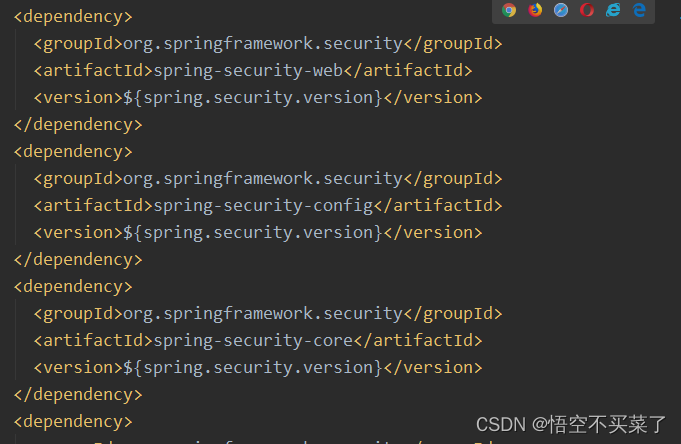The image size is (681, 444).
Task: Click the groupId line above spring-security-config
Action: (262, 178)
